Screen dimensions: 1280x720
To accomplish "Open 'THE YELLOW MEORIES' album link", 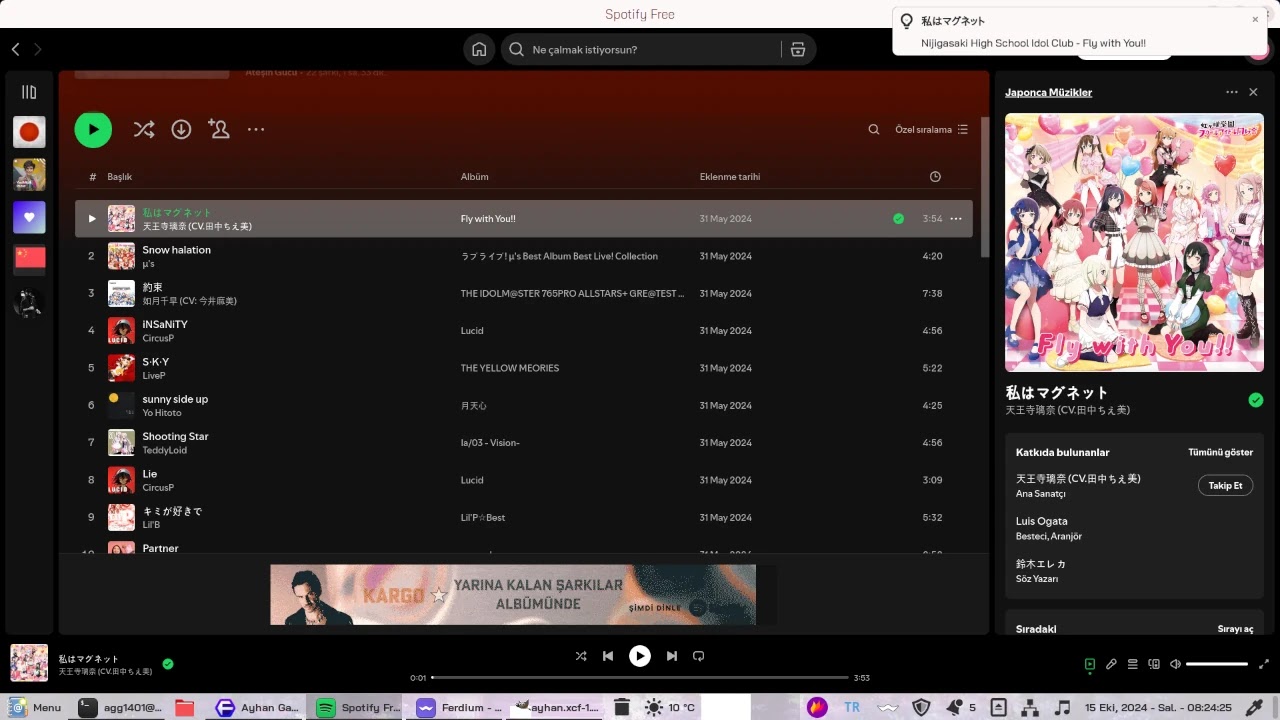I will (509, 368).
